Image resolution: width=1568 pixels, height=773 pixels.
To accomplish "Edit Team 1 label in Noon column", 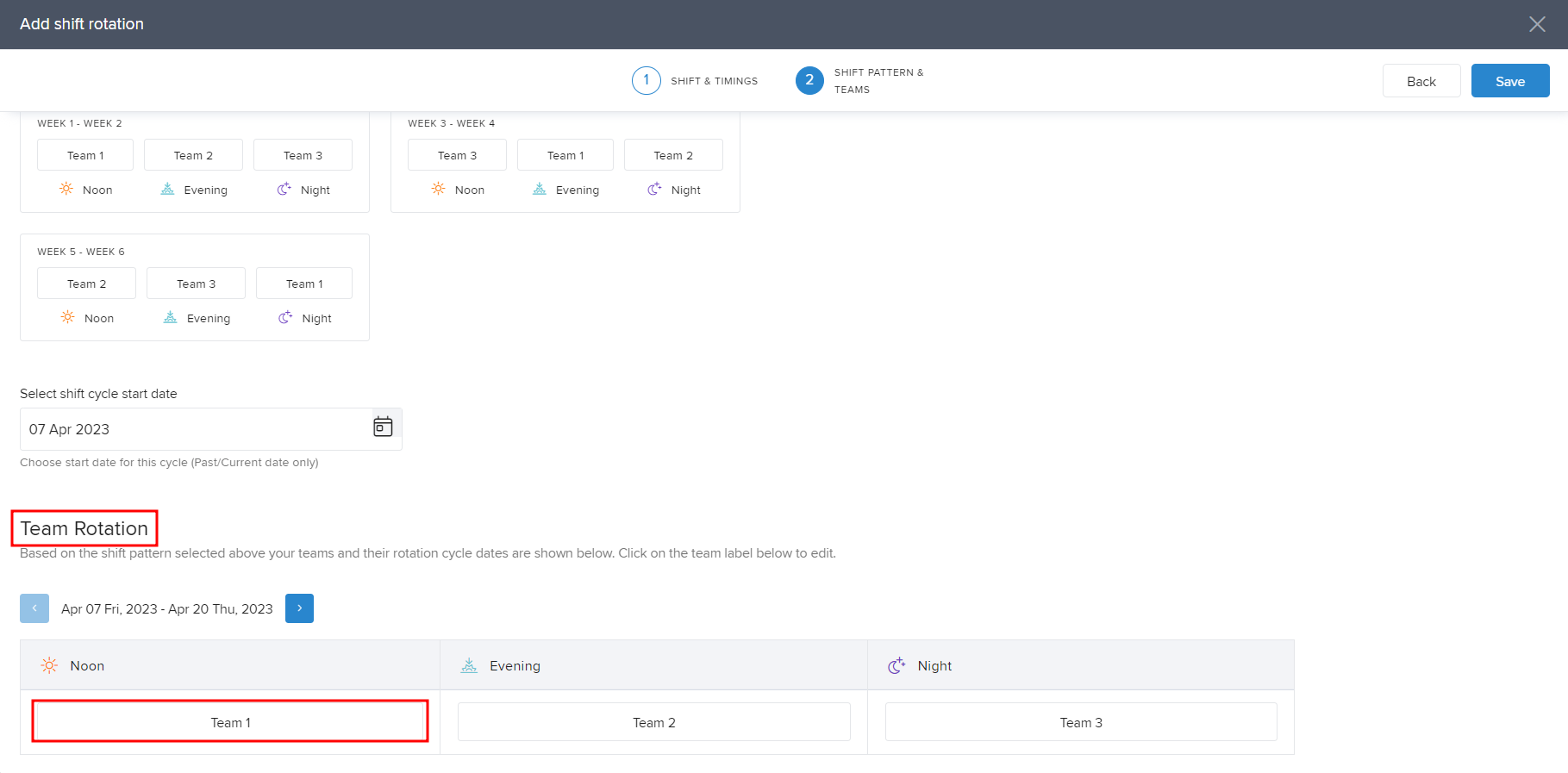I will click(230, 722).
